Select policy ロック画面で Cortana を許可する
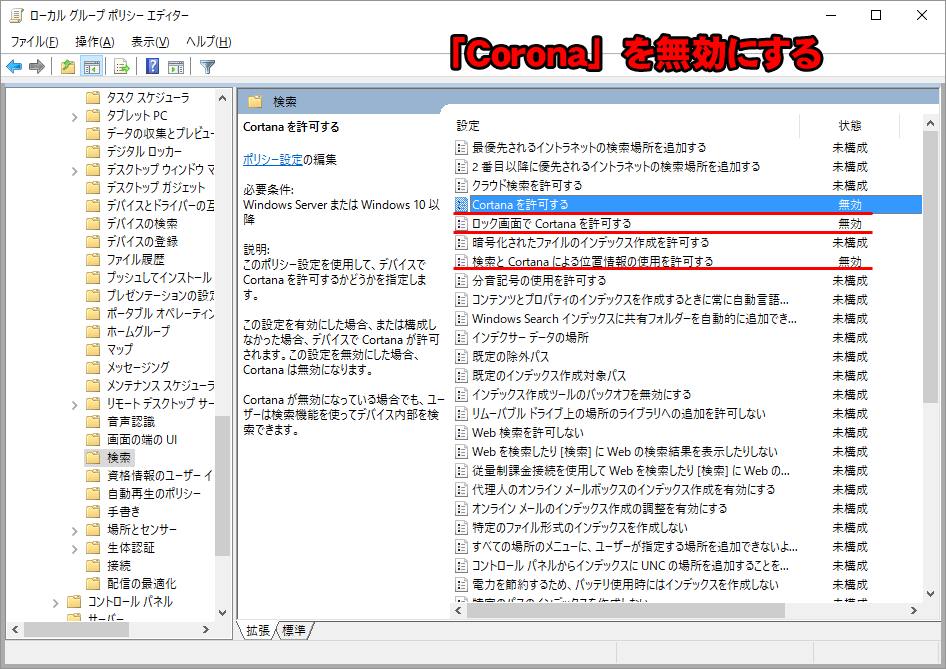The width and height of the screenshot is (946, 669). tap(551, 224)
